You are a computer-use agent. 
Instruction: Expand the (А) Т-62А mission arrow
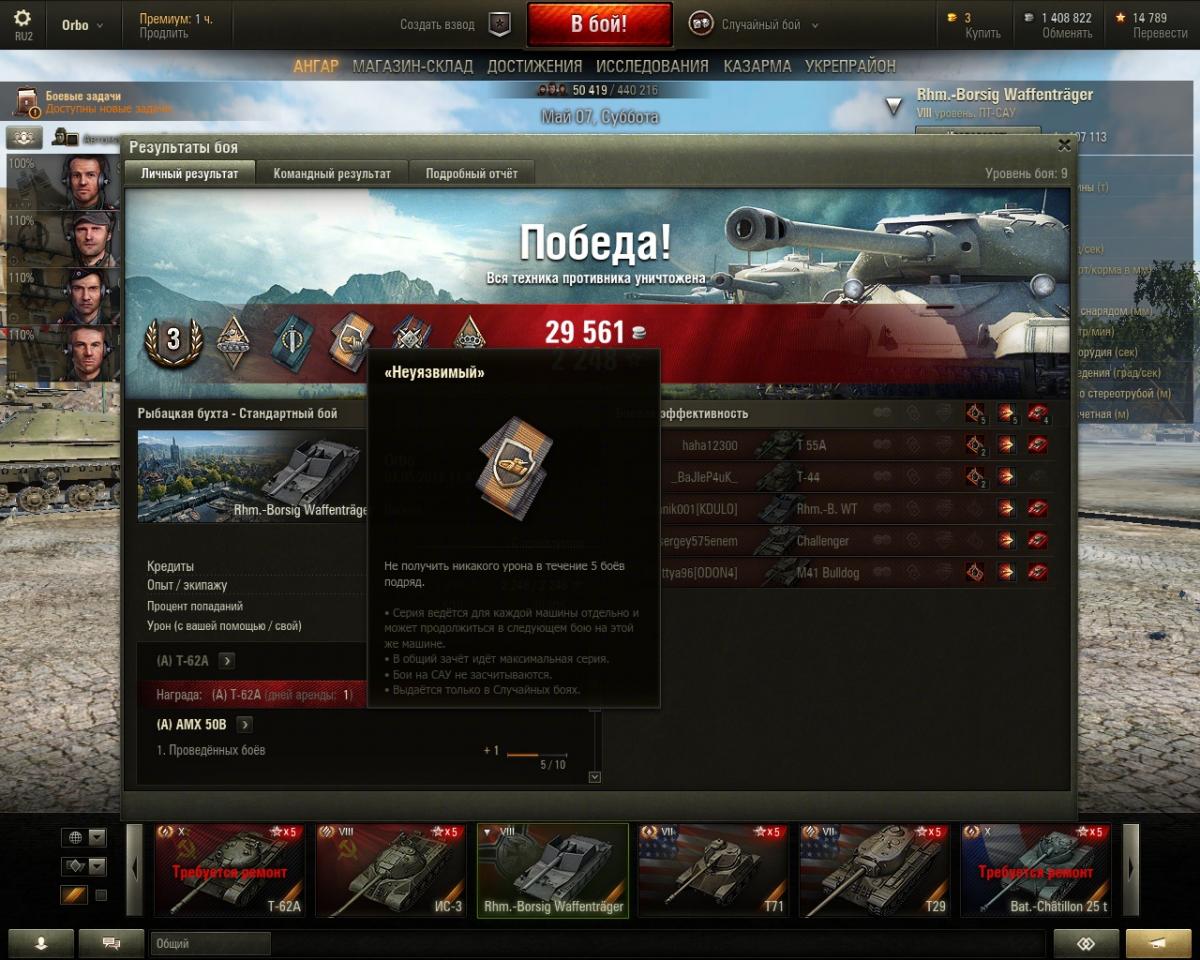227,660
